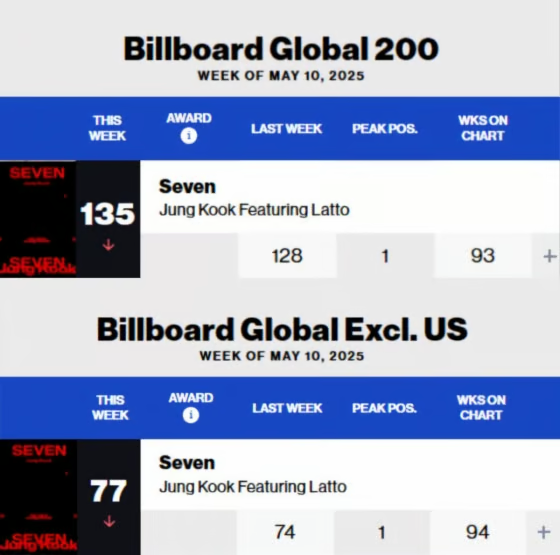Click the red down arrow under rank 135
This screenshot has height=555, width=560.
(x=108, y=245)
